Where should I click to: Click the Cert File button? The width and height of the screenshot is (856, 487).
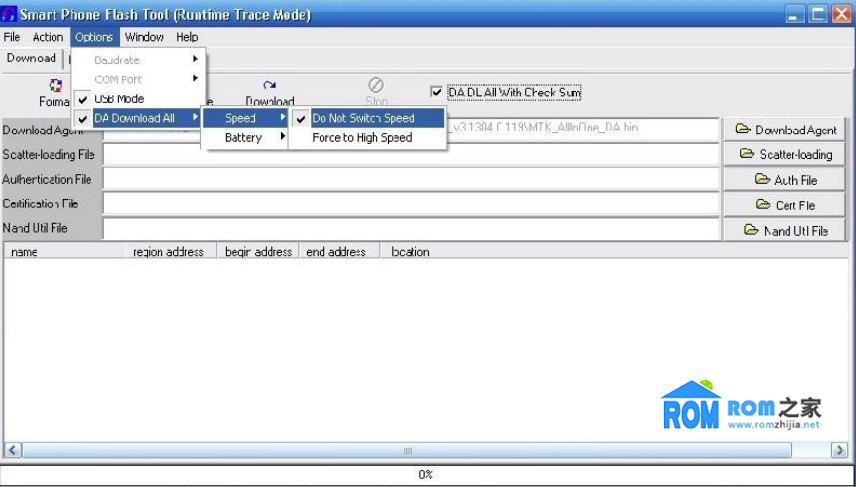(x=784, y=205)
